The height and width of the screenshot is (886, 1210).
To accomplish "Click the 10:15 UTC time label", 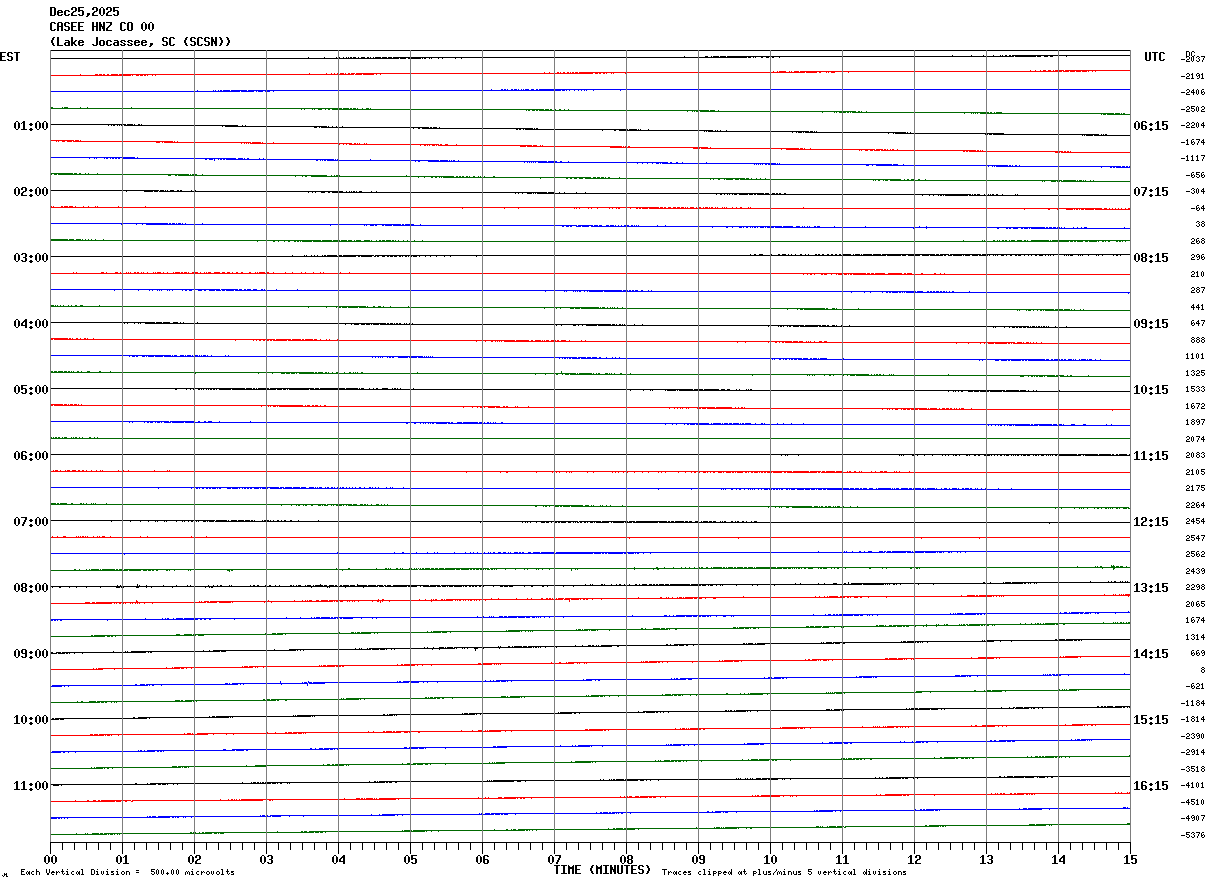I will (x=1151, y=389).
